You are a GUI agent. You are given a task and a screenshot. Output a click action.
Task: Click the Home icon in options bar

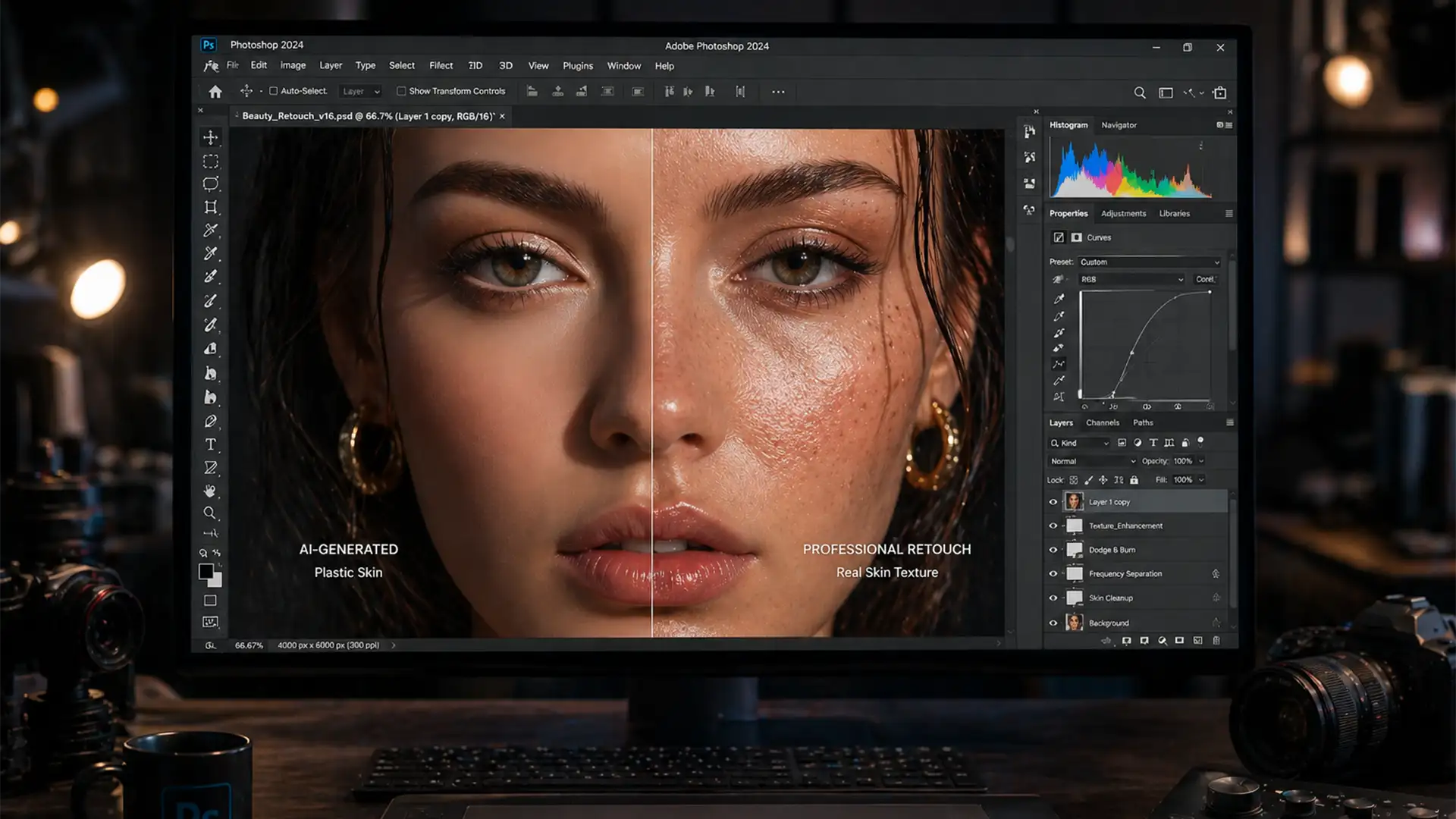(215, 92)
